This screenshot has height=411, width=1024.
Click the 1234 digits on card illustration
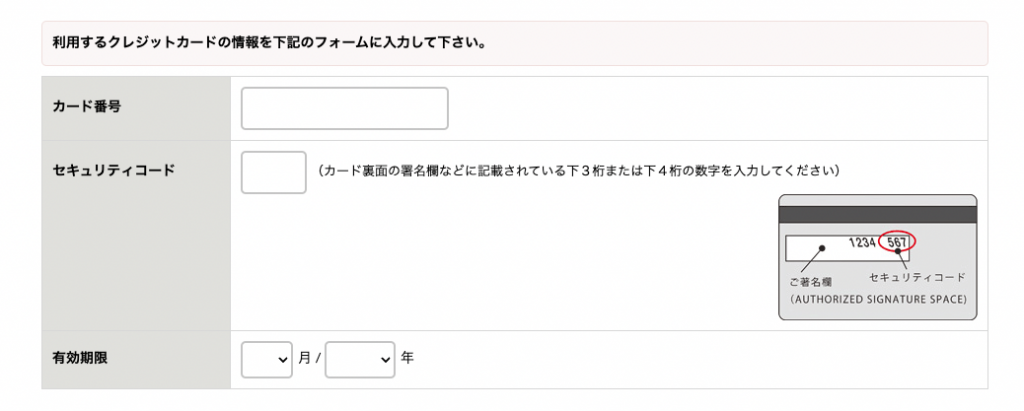[861, 243]
